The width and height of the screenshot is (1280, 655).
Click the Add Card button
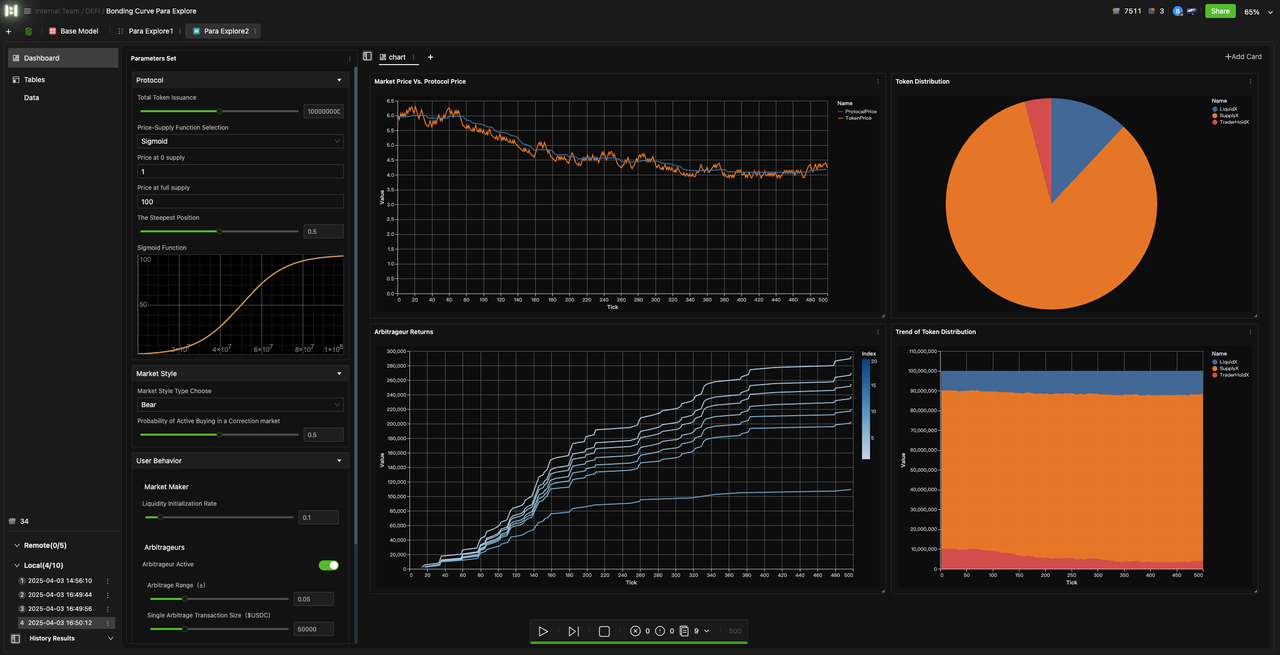click(1243, 57)
